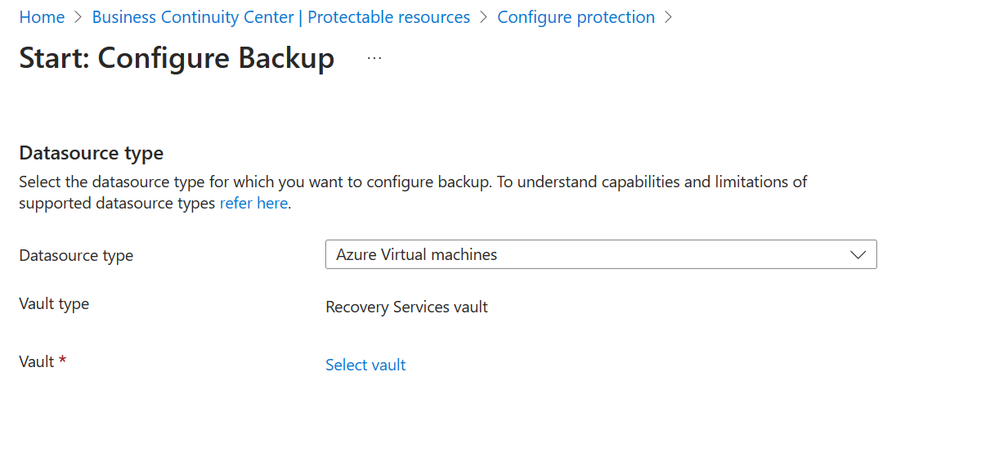Open the ellipsis menu beside Configure Backup title

click(374, 58)
